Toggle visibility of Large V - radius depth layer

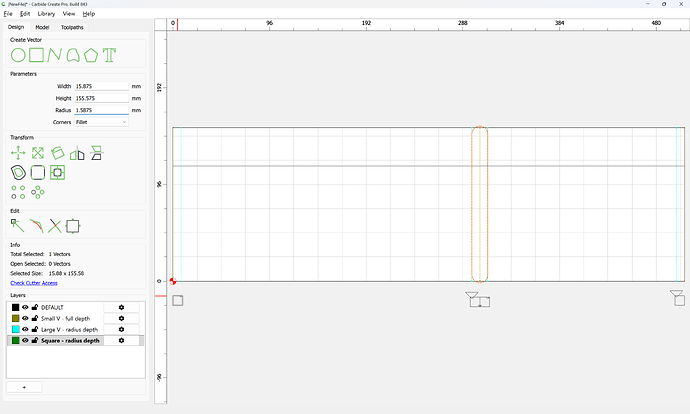26,330
